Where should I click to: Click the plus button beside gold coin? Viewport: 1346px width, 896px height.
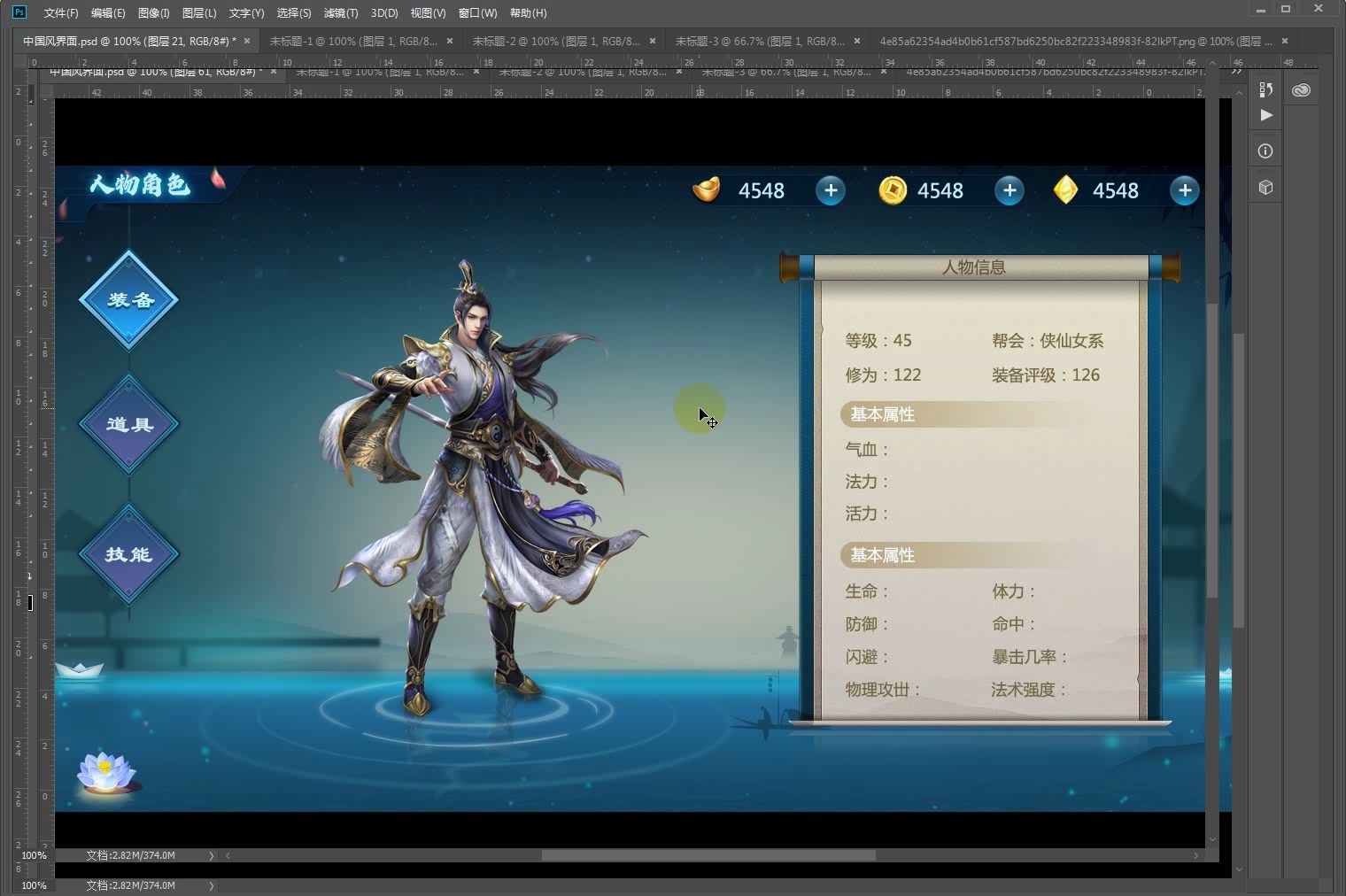pyautogui.click(x=1009, y=190)
